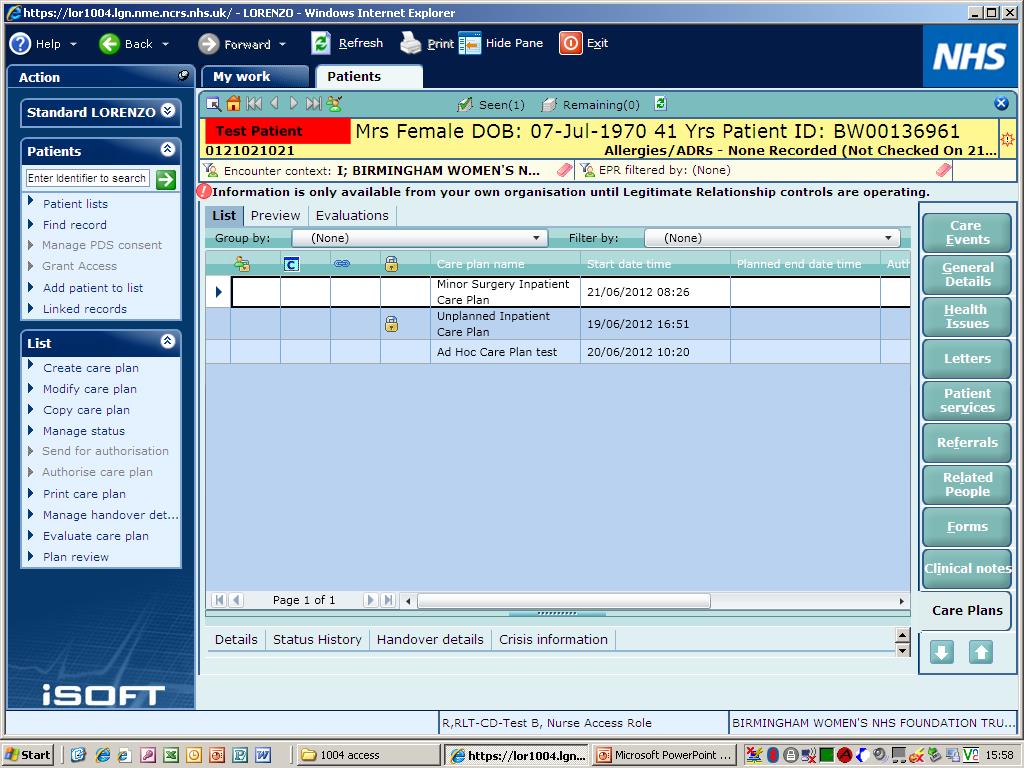Open the Health Issues side button

point(967,317)
